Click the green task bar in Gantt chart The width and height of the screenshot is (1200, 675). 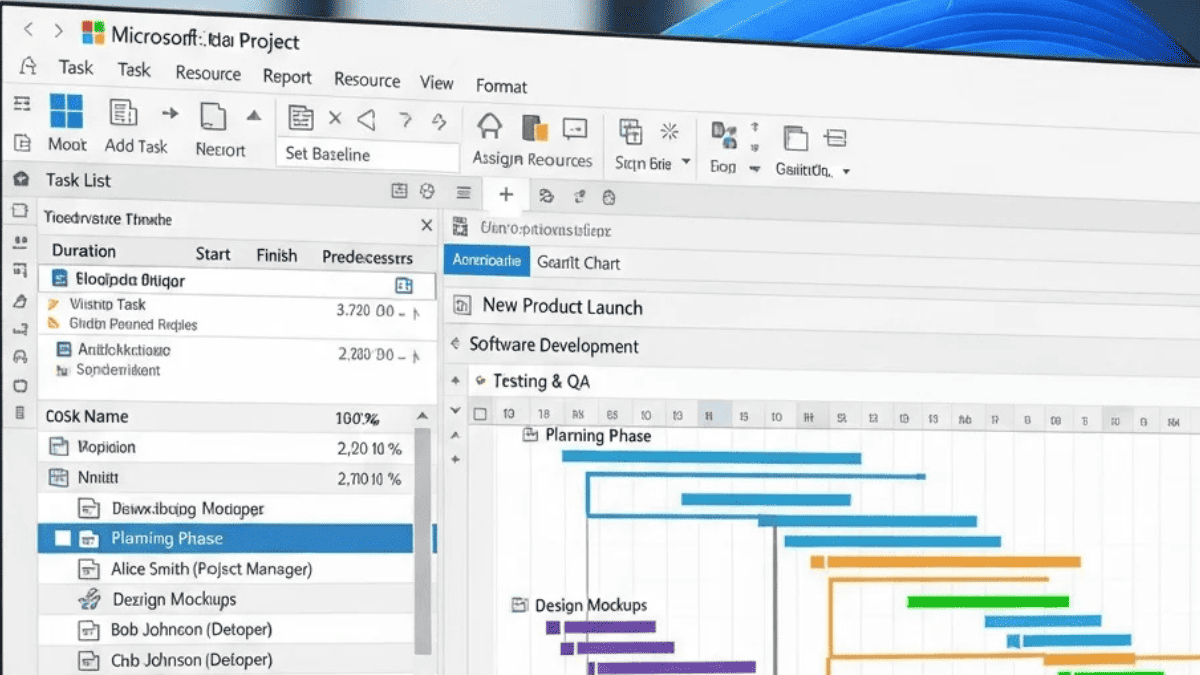[x=988, y=601]
